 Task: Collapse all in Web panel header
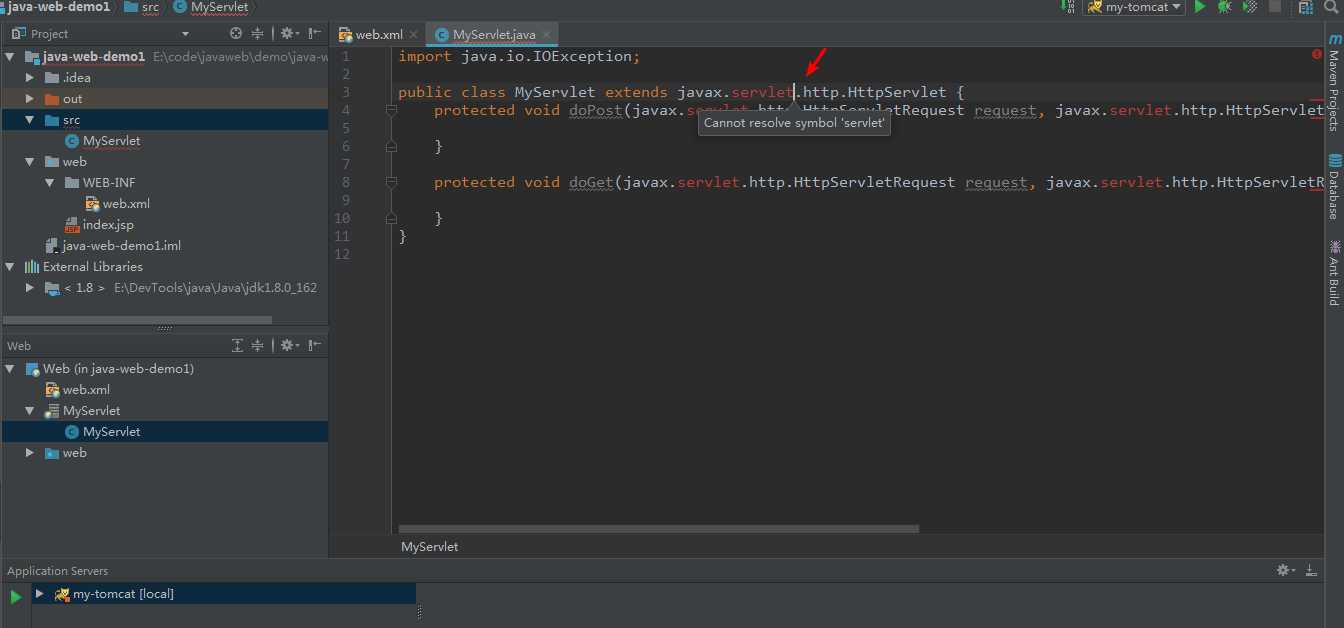[257, 345]
